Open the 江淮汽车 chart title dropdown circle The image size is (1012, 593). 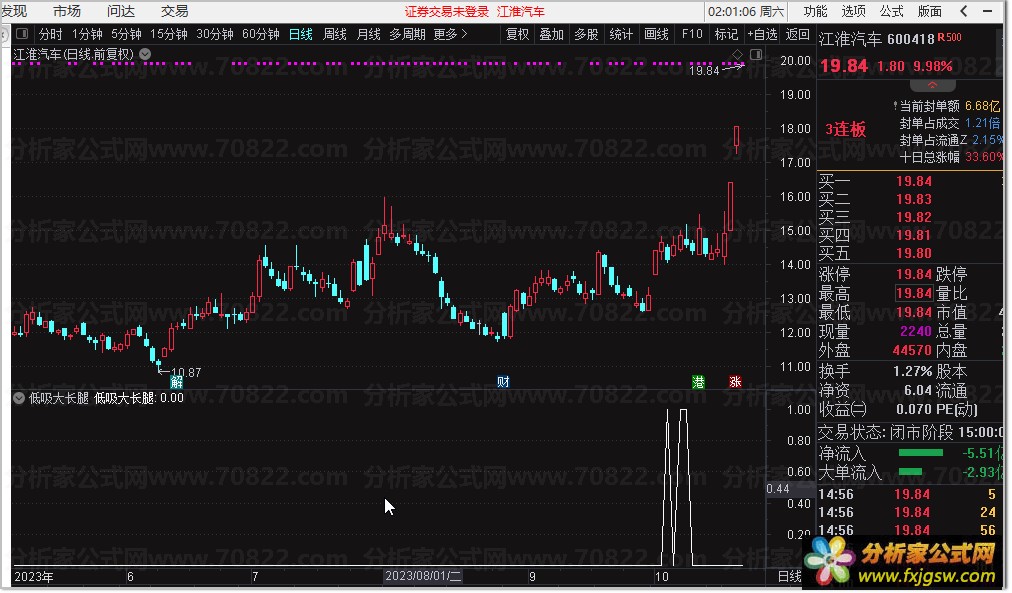tap(145, 54)
